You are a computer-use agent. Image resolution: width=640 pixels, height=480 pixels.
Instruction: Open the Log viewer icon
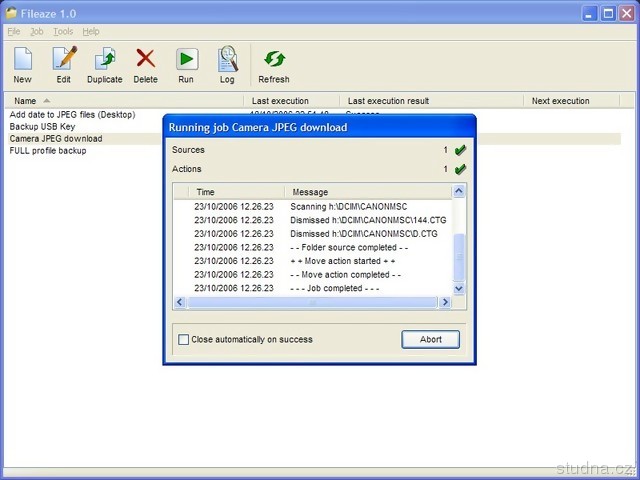227,60
